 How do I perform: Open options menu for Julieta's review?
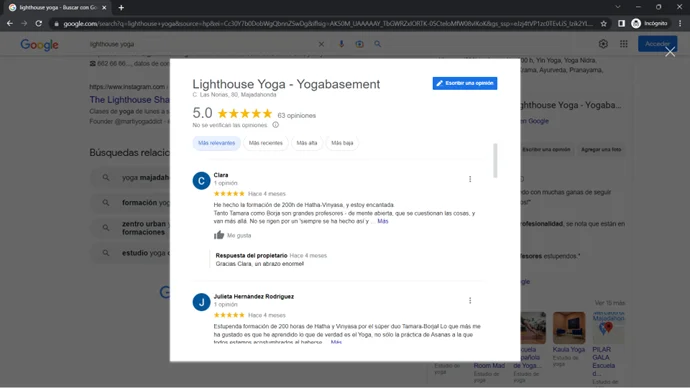click(470, 300)
